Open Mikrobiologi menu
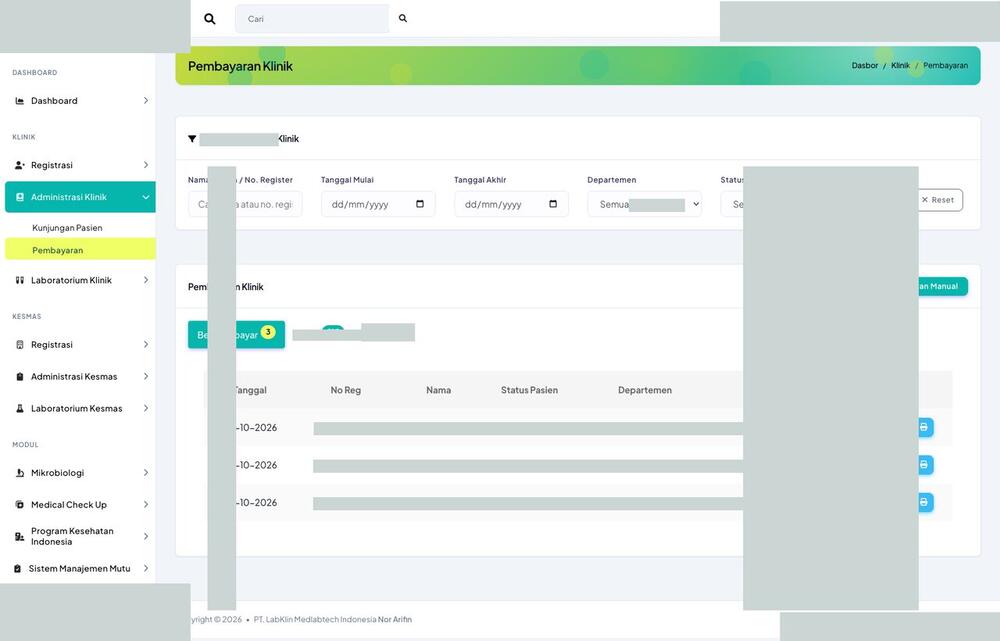 [80, 473]
